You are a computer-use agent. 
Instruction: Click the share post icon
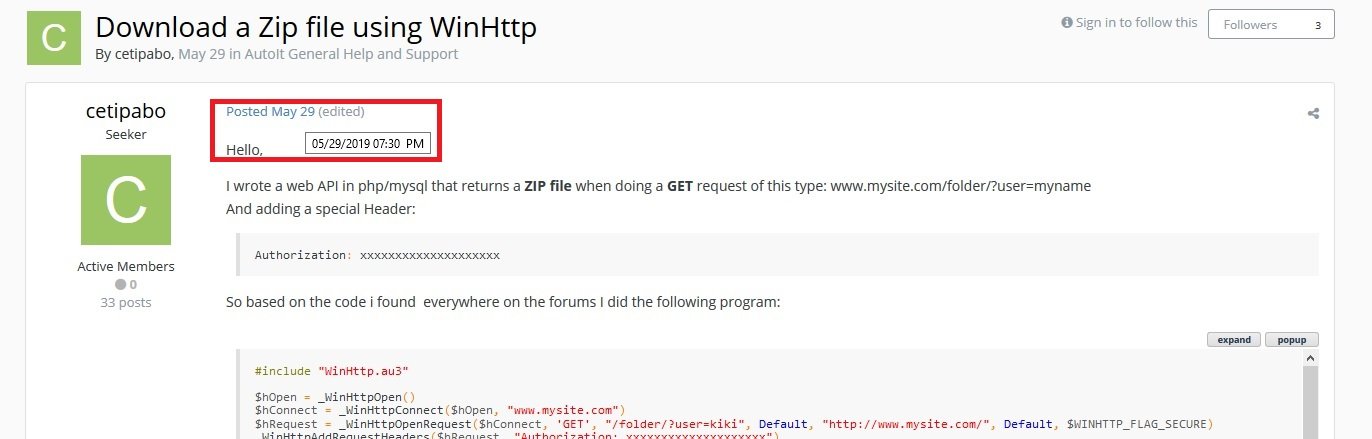tap(1313, 114)
